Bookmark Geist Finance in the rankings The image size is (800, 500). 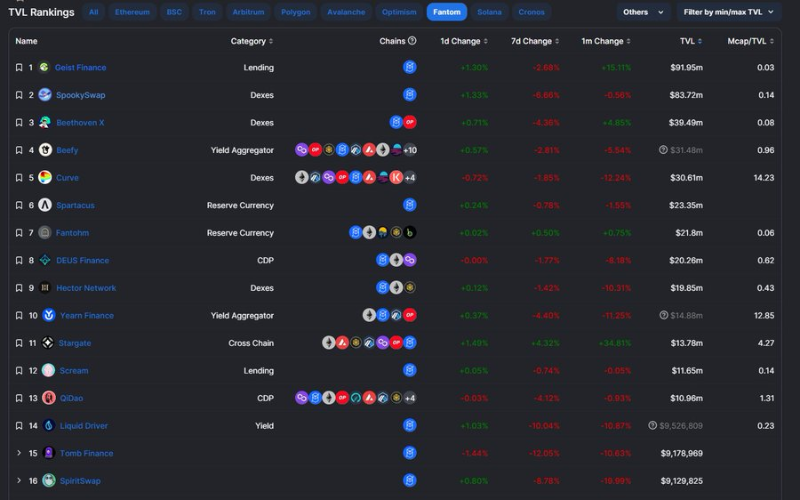pyautogui.click(x=19, y=67)
